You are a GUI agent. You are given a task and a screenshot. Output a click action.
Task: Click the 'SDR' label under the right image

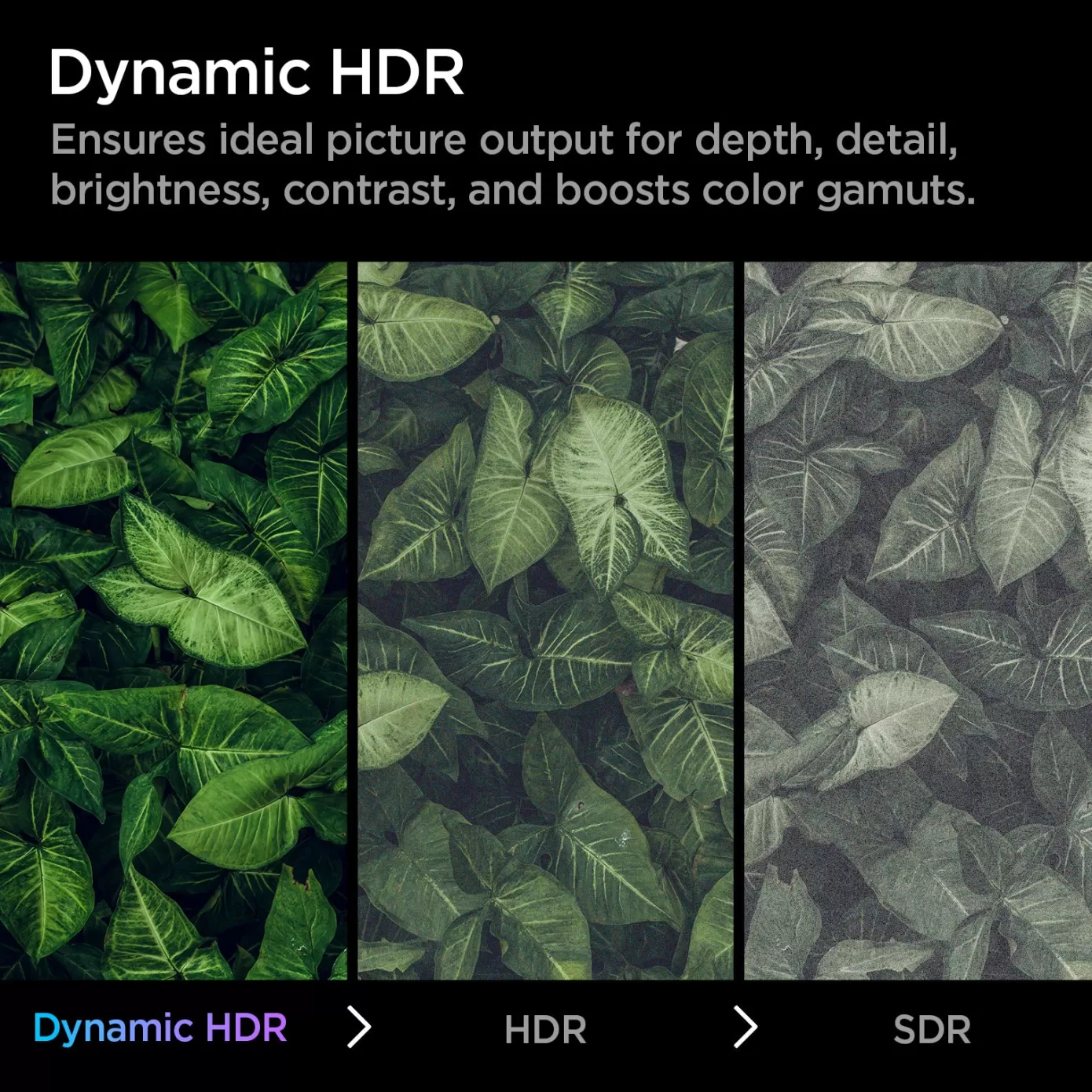[932, 1030]
